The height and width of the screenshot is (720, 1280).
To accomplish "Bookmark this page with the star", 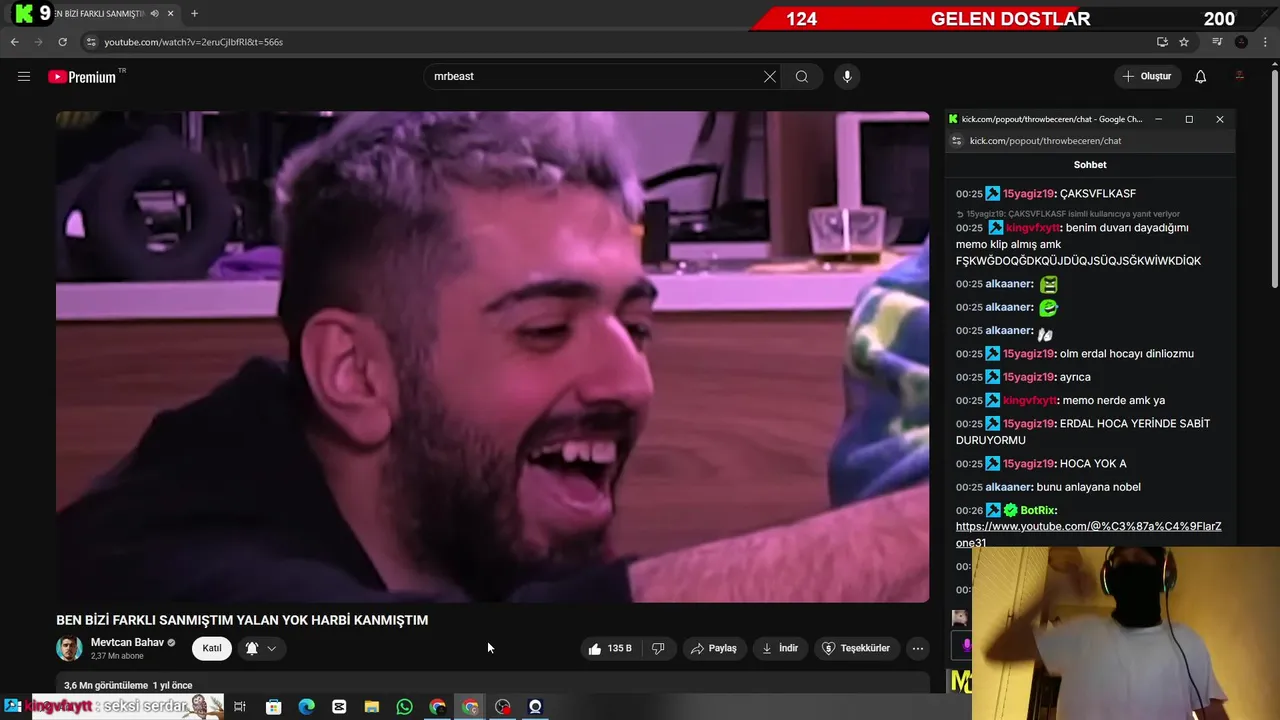I will (x=1184, y=42).
